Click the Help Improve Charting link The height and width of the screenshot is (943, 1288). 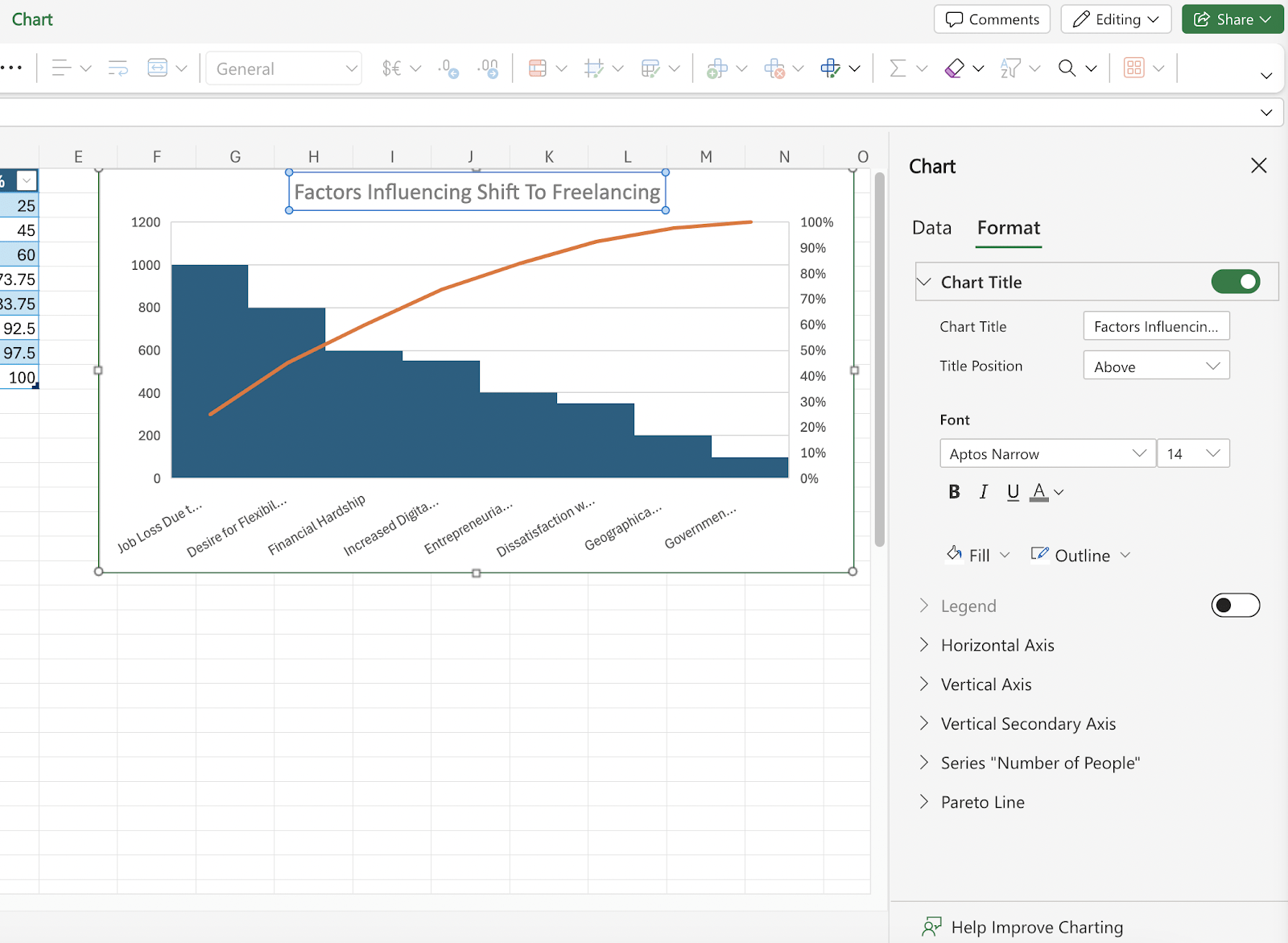point(1037,926)
